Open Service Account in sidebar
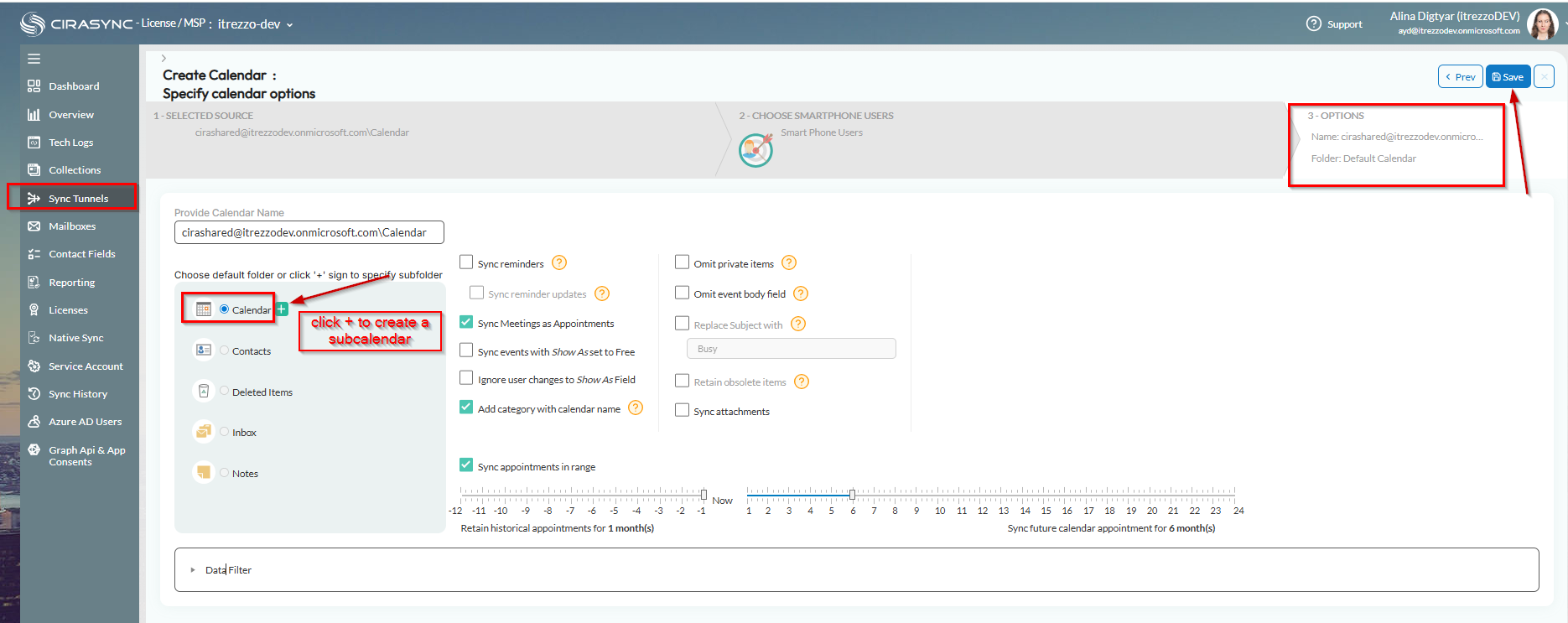 (86, 366)
